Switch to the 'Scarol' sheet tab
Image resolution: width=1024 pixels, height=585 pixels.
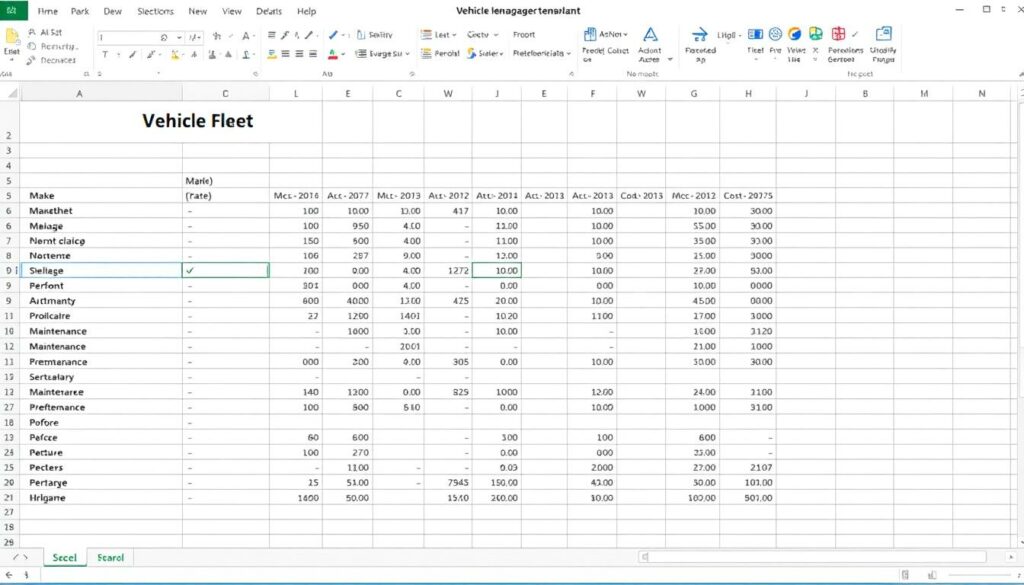110,558
